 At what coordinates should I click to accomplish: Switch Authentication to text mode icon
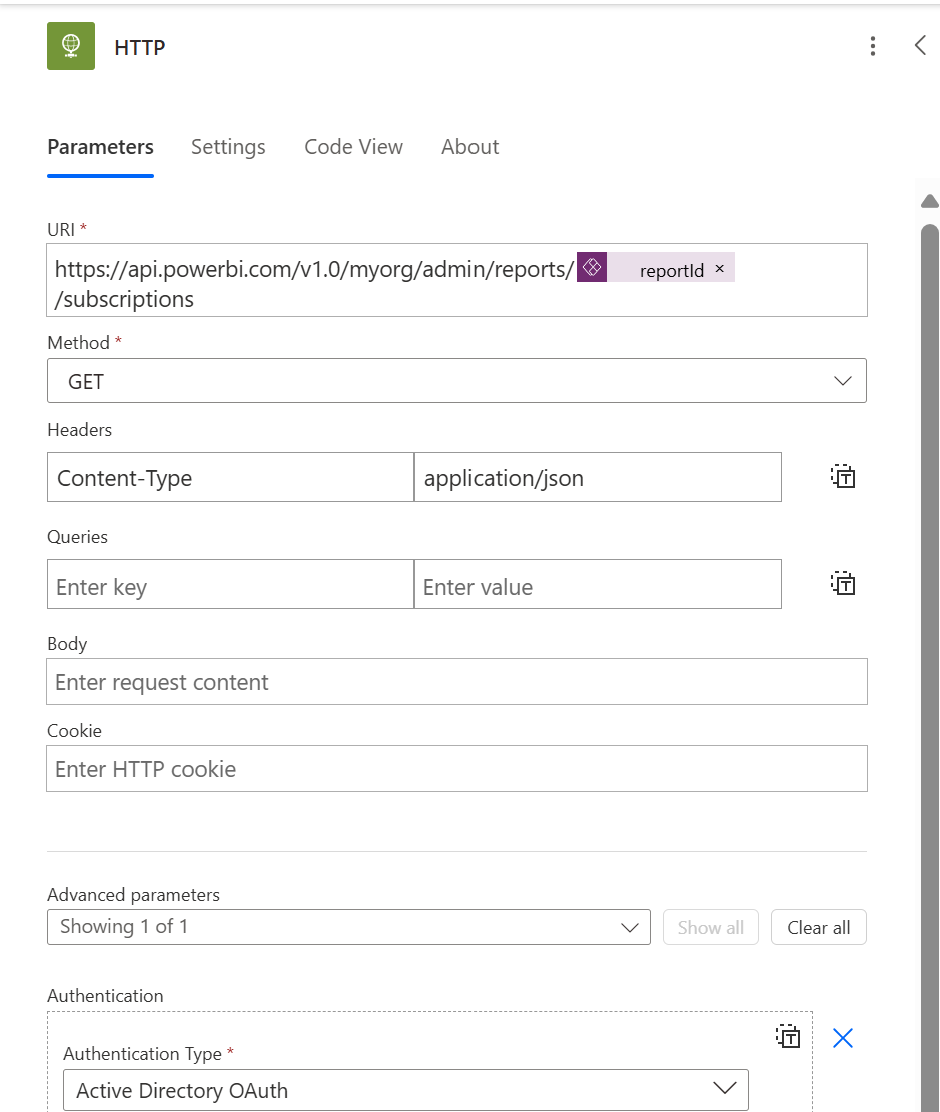point(789,1037)
